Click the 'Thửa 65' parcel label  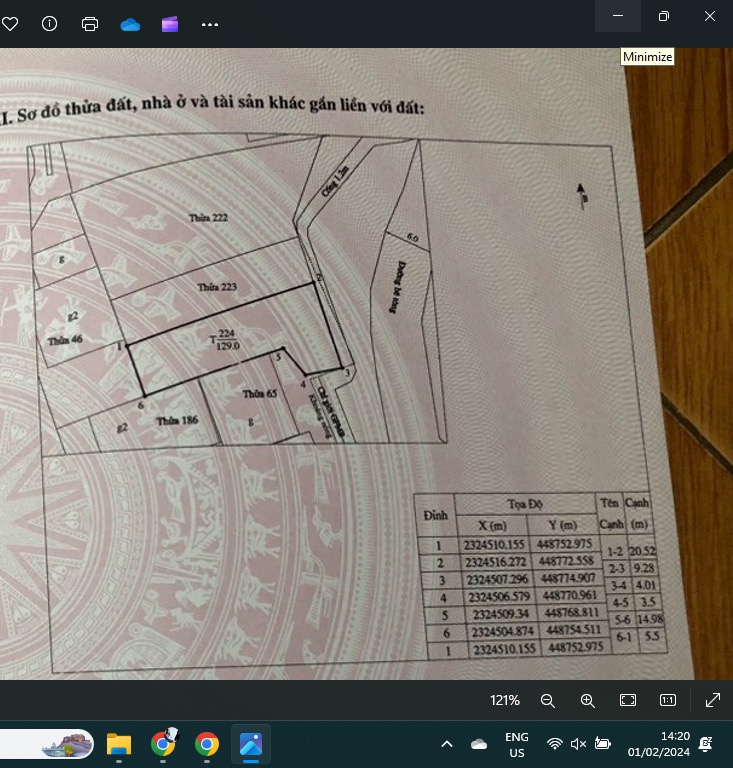[260, 393]
